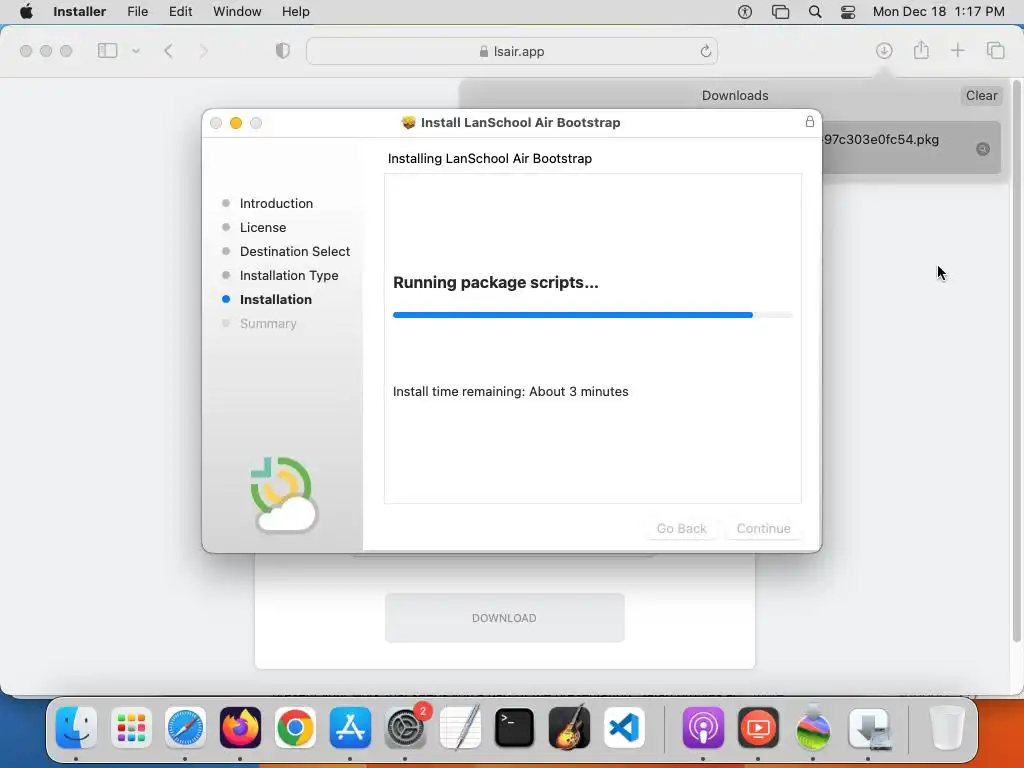
Task: Toggle Safari sidebar button
Action: [107, 51]
